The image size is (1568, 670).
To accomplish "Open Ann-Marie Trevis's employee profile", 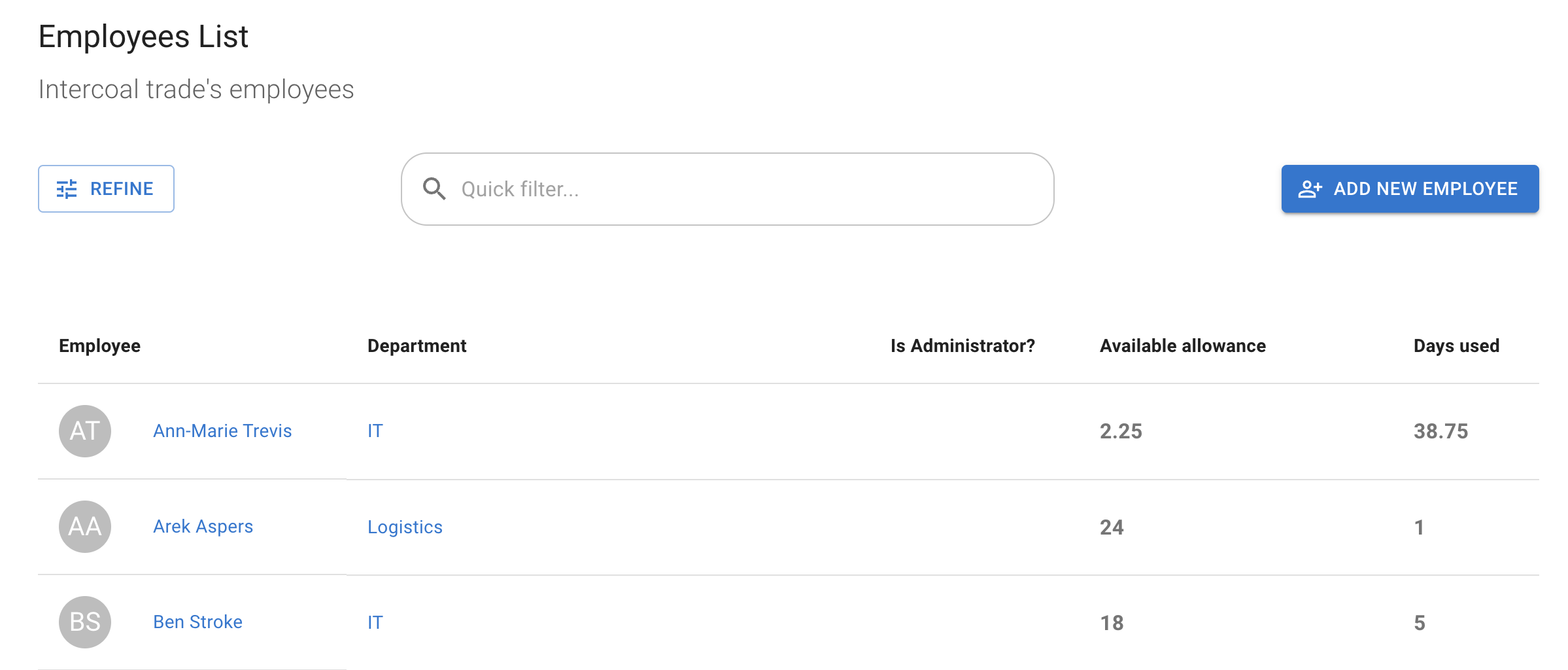I will (222, 431).
